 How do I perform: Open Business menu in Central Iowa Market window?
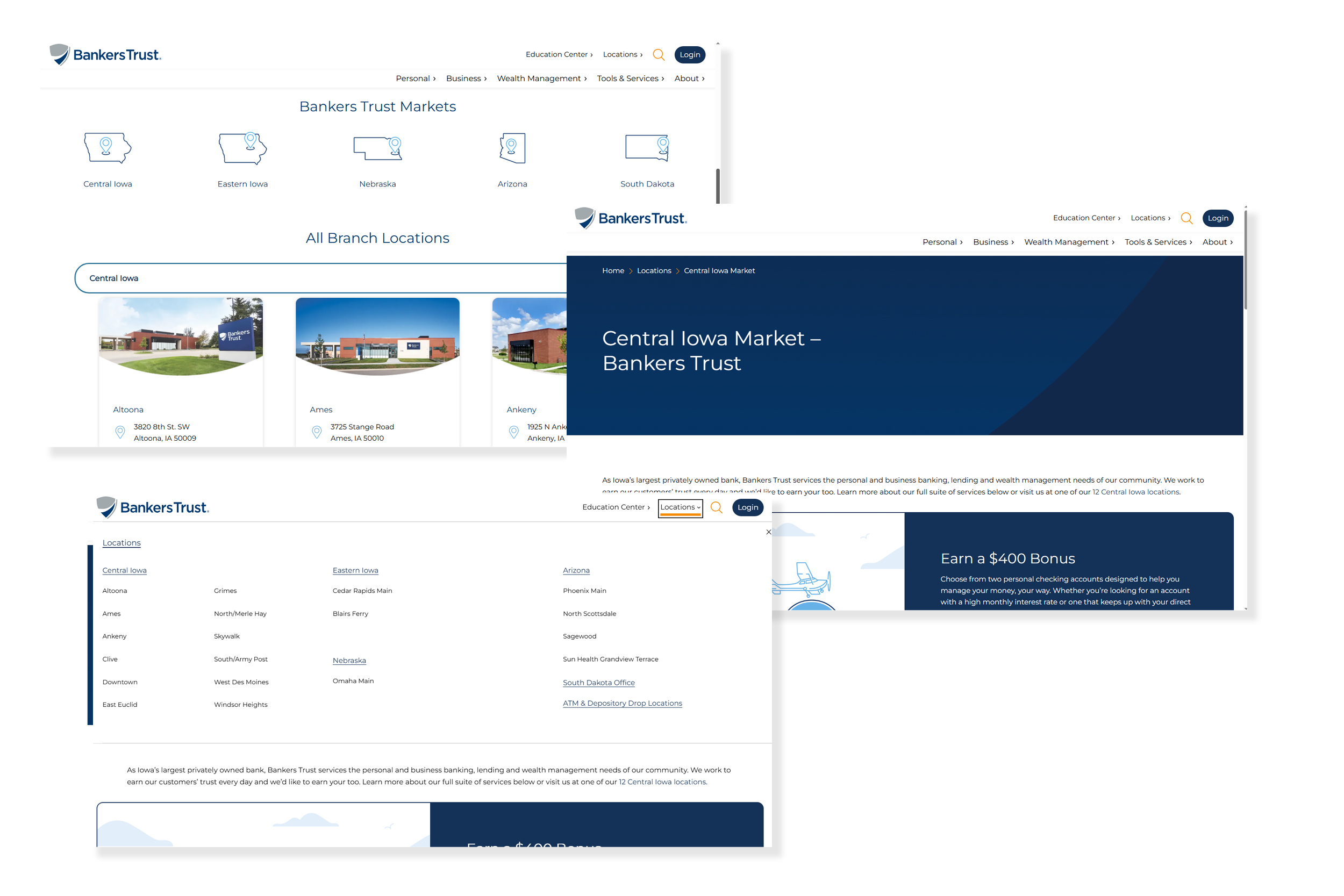993,242
